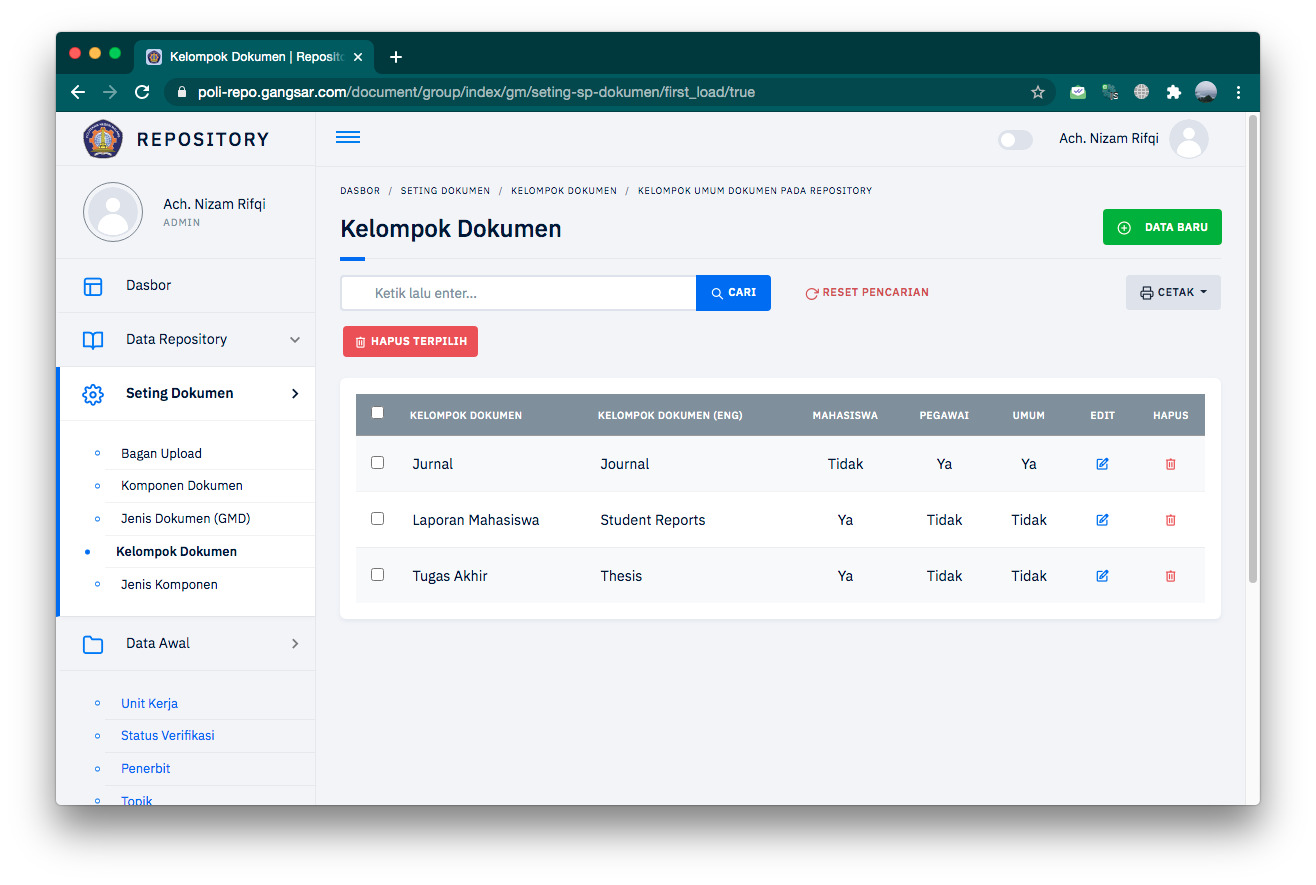
Task: Delete the Jurnal row using trash icon
Action: pyautogui.click(x=1170, y=464)
